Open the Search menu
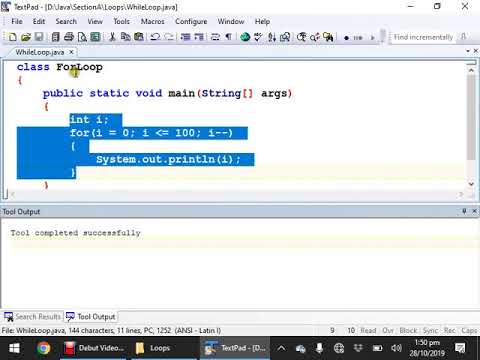Screen dimensions: 480x360 tap(66, 21)
